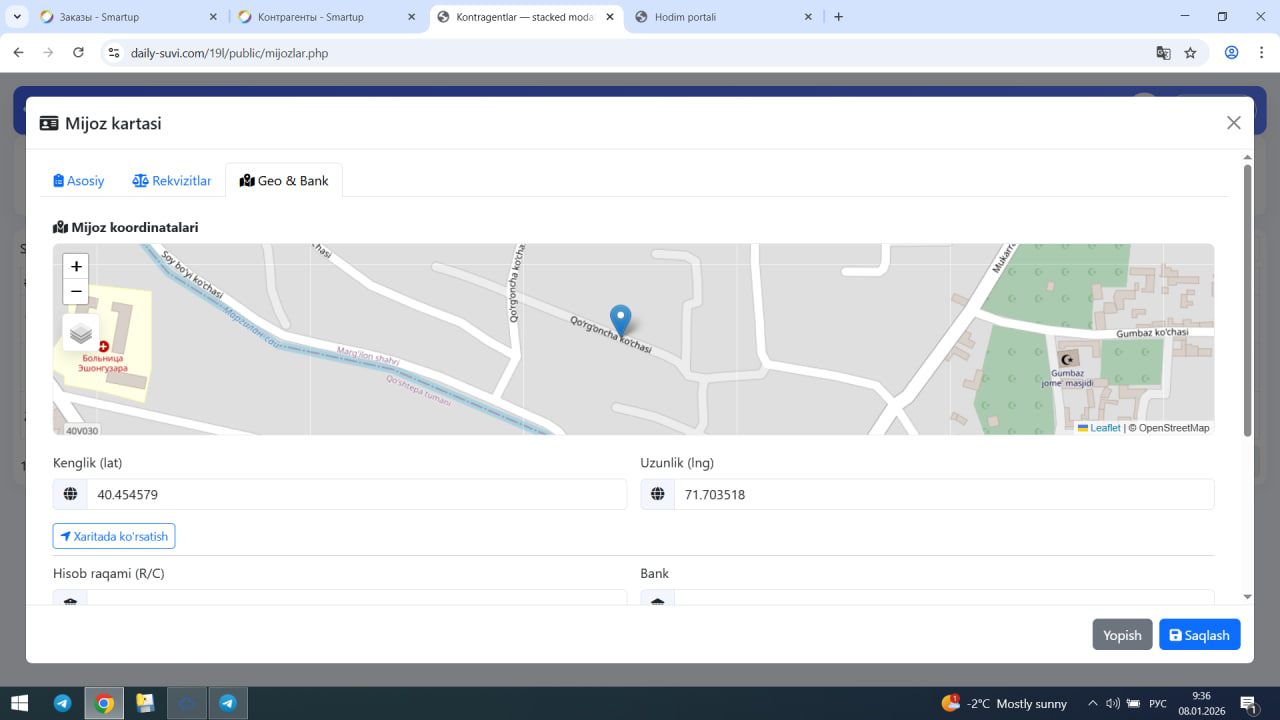
Task: Click the Qo'shtepa tumani map label
Action: click(x=418, y=391)
